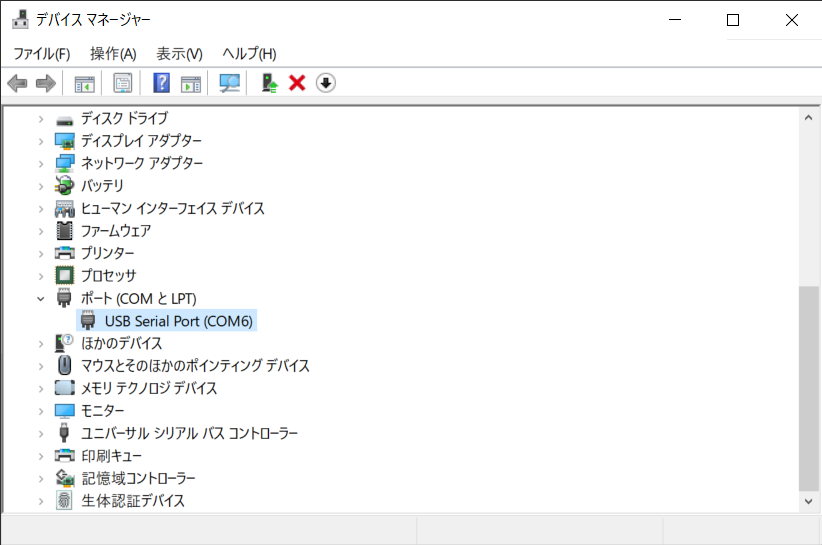
Task: Open the 操作(A) menu
Action: pyautogui.click(x=113, y=53)
